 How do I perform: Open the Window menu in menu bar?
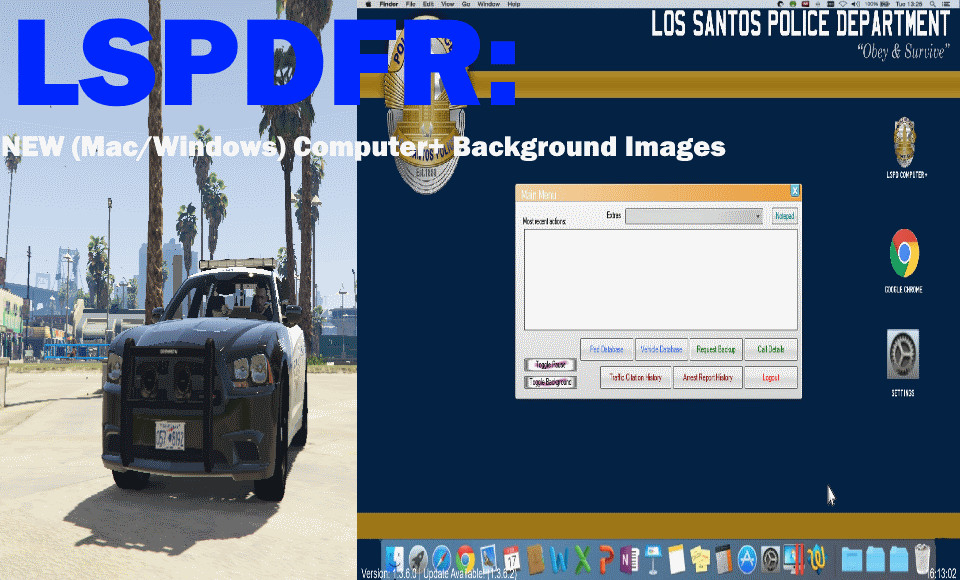click(489, 4)
